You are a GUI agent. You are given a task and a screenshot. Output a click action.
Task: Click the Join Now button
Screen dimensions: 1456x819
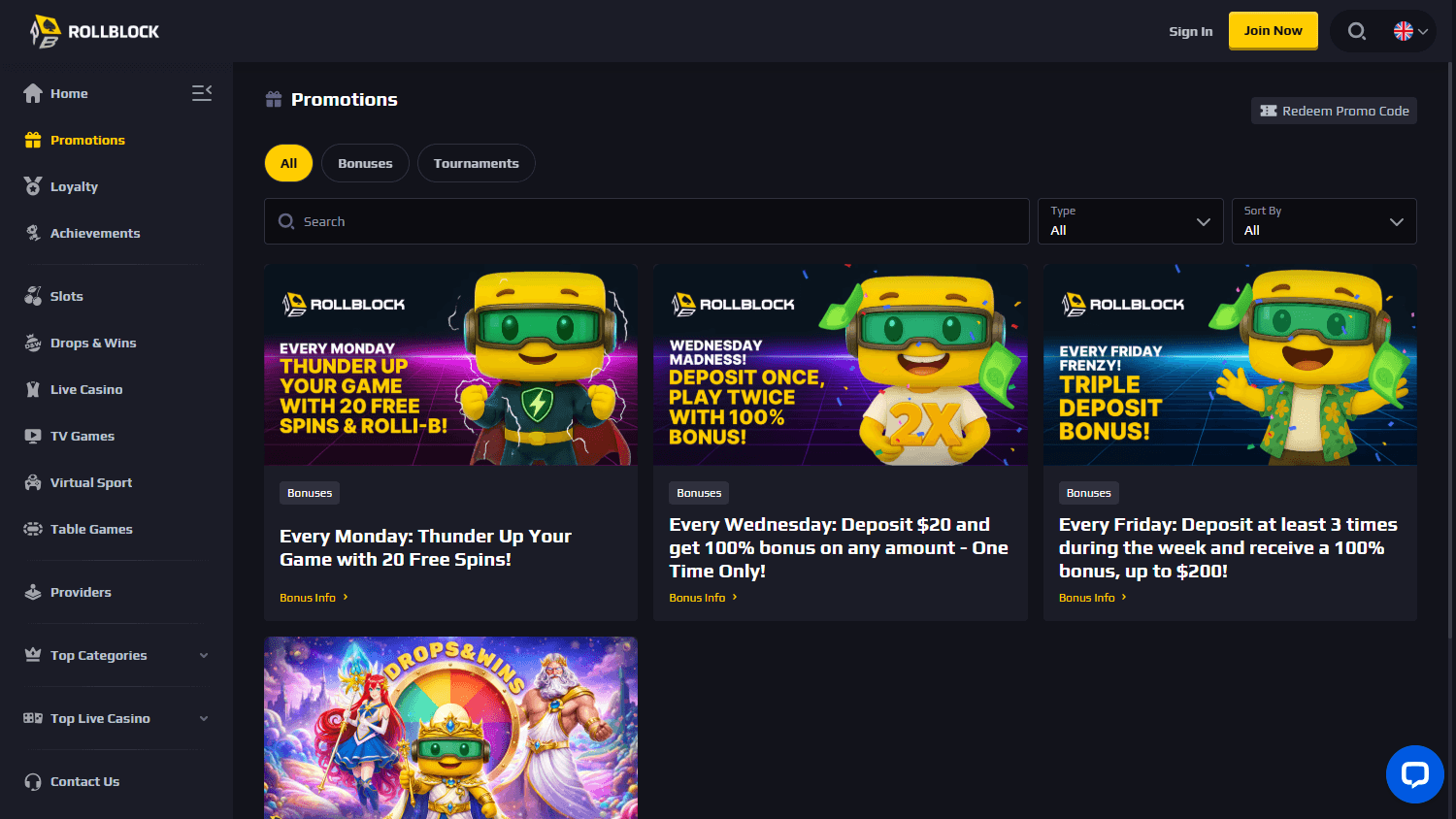click(x=1273, y=30)
